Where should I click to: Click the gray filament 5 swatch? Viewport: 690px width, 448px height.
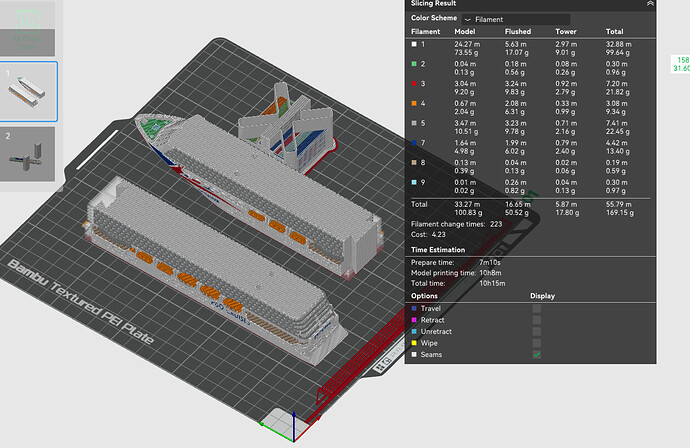click(x=414, y=123)
